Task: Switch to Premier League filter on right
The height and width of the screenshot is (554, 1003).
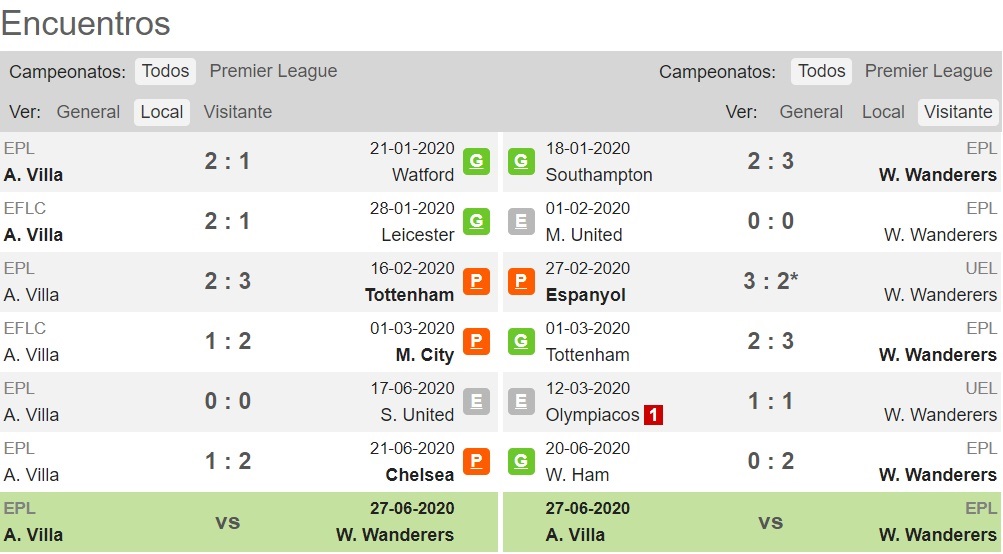Action: click(x=929, y=71)
